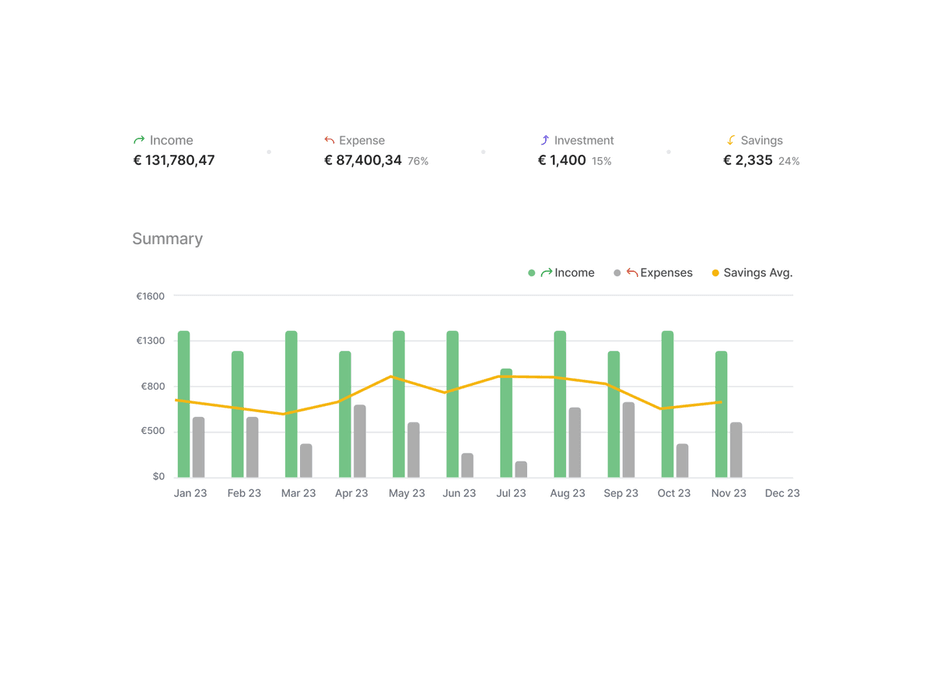Click the green Income arrow icon in top stats
The width and height of the screenshot is (933, 700).
[x=139, y=141]
